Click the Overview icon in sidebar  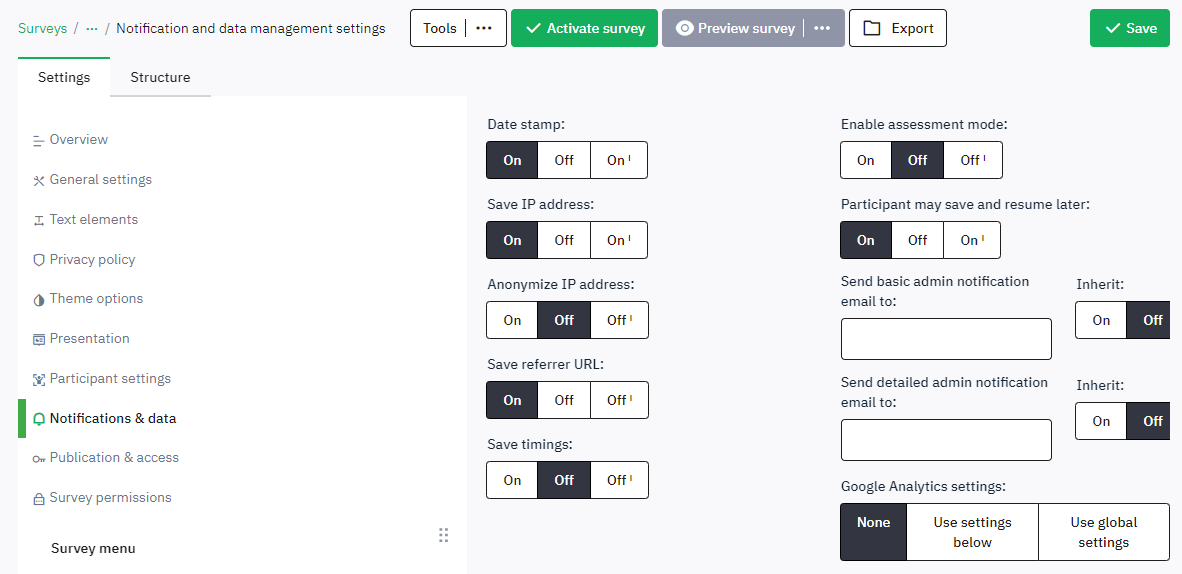tap(39, 140)
